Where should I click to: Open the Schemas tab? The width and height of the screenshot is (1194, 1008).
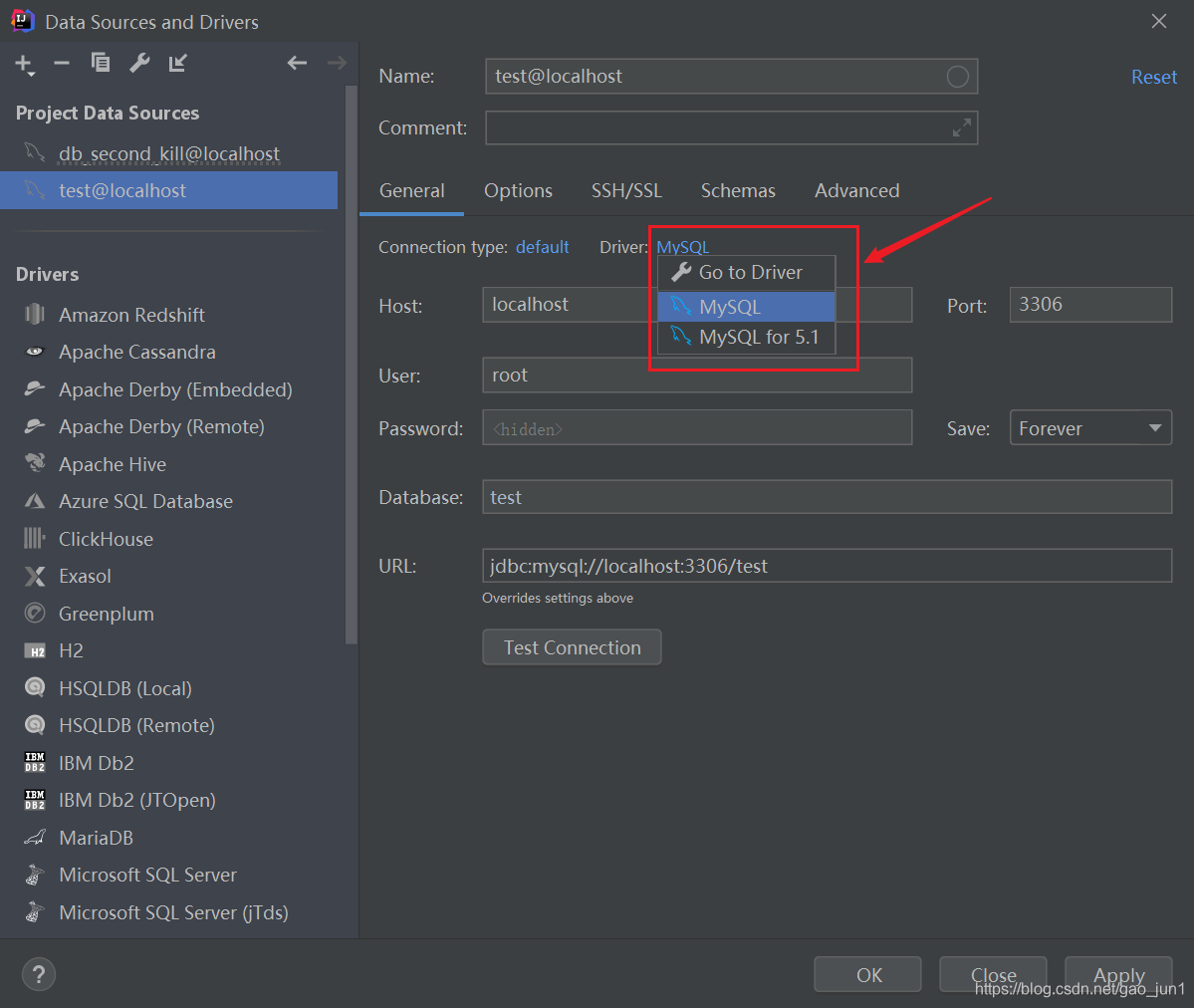[738, 190]
